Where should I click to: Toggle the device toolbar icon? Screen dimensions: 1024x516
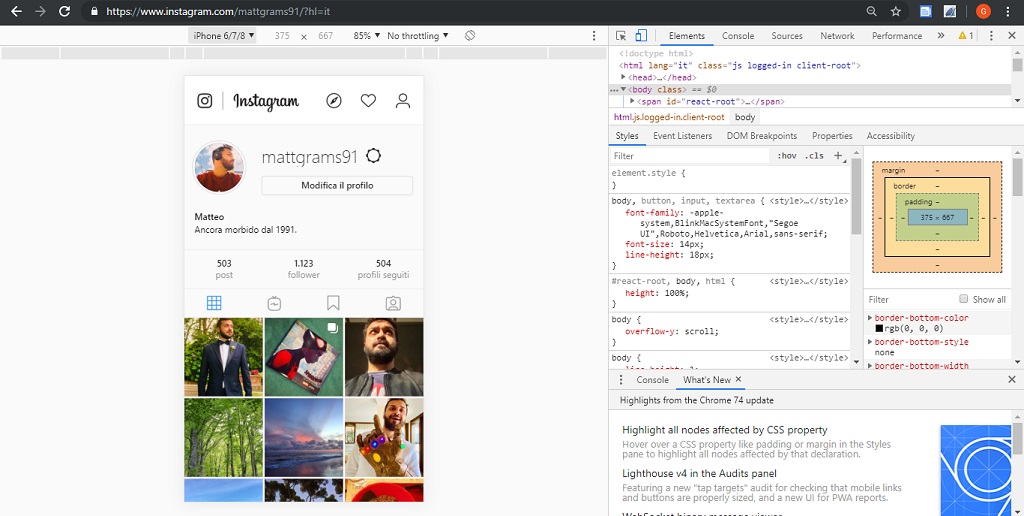pos(641,35)
